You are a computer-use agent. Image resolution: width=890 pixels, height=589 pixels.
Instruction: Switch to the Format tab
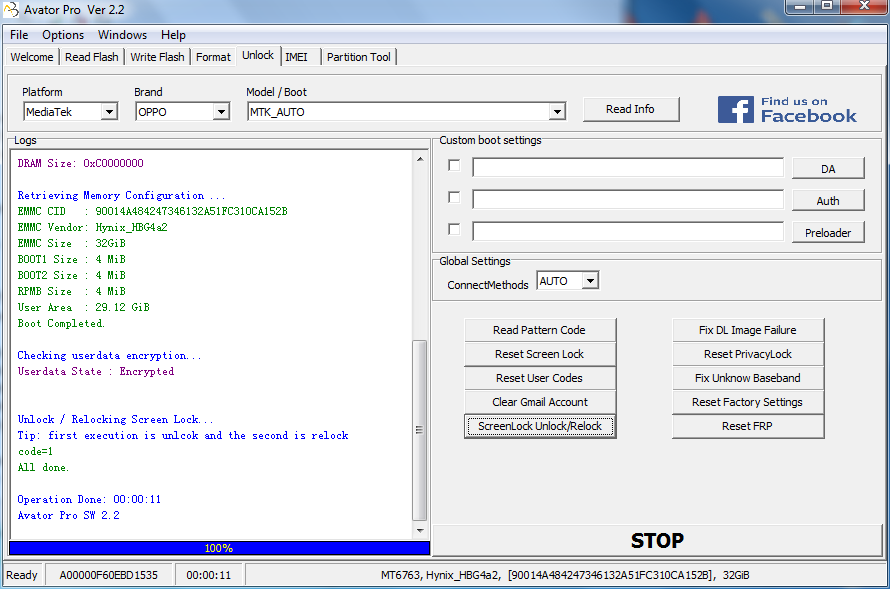pos(213,57)
